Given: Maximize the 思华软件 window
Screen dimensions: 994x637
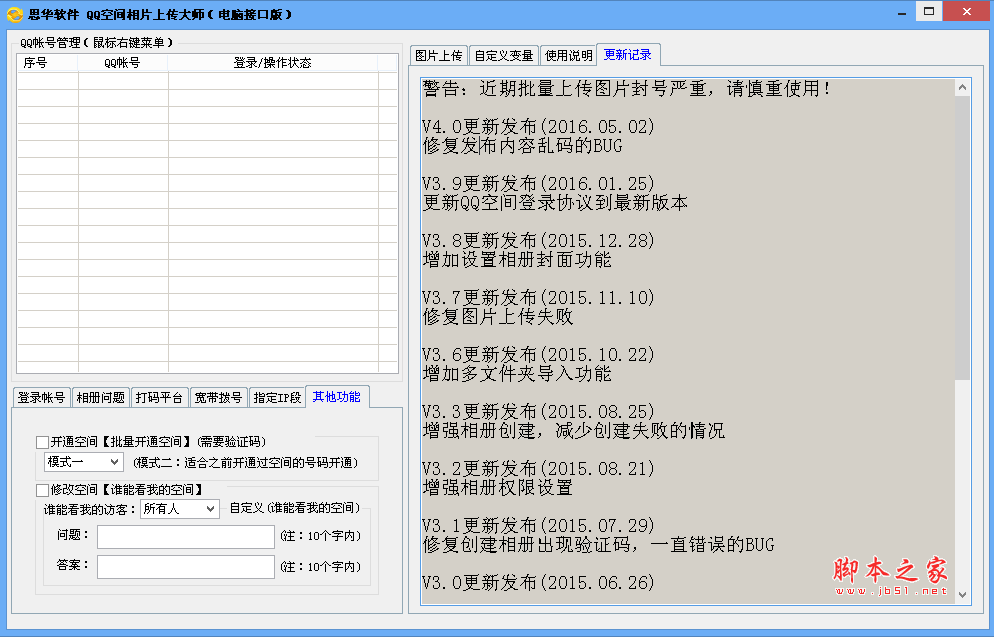Looking at the screenshot, I should [929, 11].
